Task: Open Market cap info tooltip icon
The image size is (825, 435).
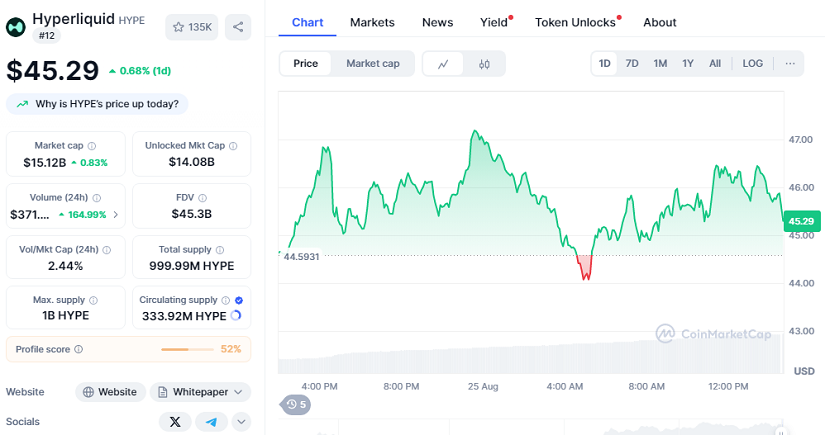Action: click(x=92, y=146)
